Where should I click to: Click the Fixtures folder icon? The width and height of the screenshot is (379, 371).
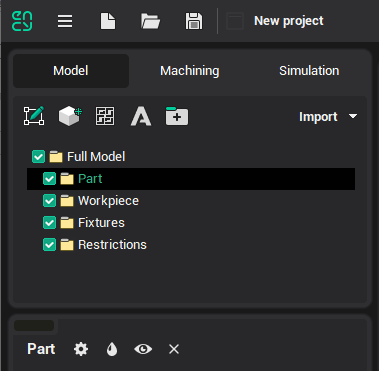67,223
